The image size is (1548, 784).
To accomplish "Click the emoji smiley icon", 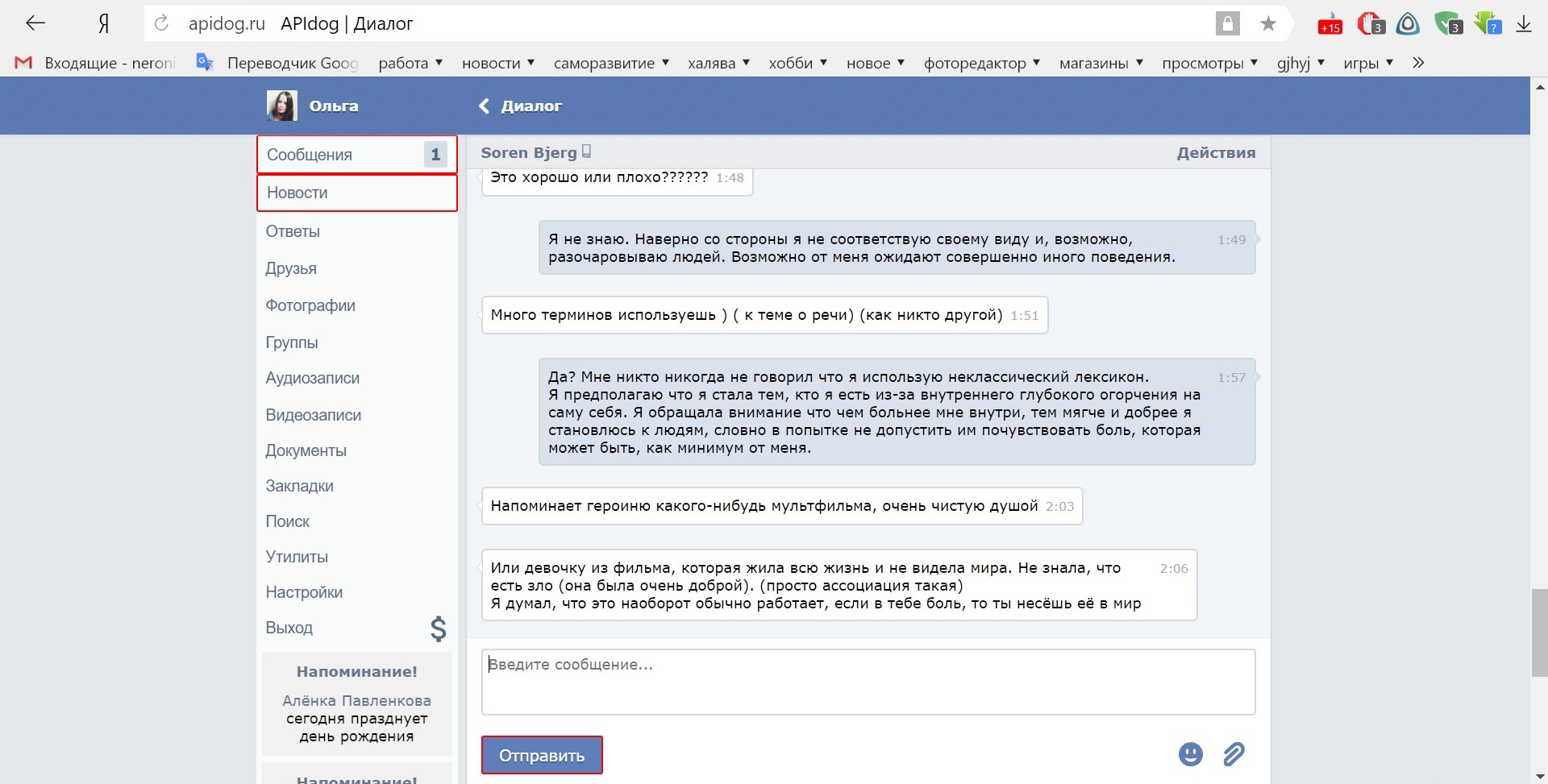I will click(x=1190, y=754).
